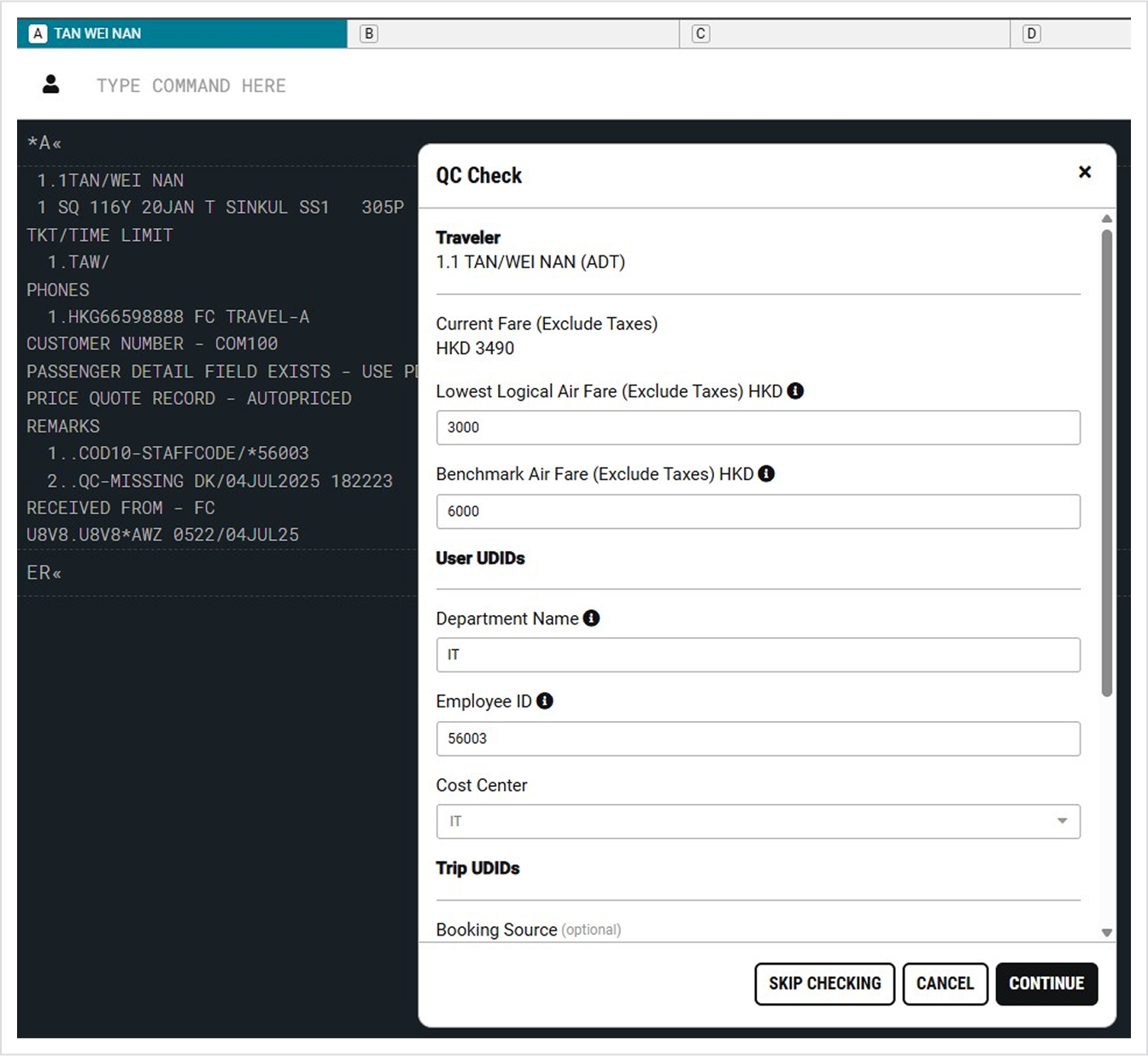Click passenger name line 1.1TAN/WEI NAN
Screen dimensions: 1148x1056
coord(110,180)
